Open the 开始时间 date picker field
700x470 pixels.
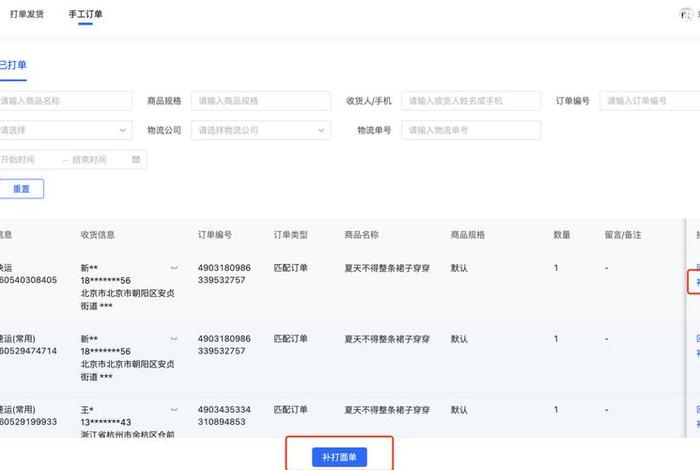18,159
